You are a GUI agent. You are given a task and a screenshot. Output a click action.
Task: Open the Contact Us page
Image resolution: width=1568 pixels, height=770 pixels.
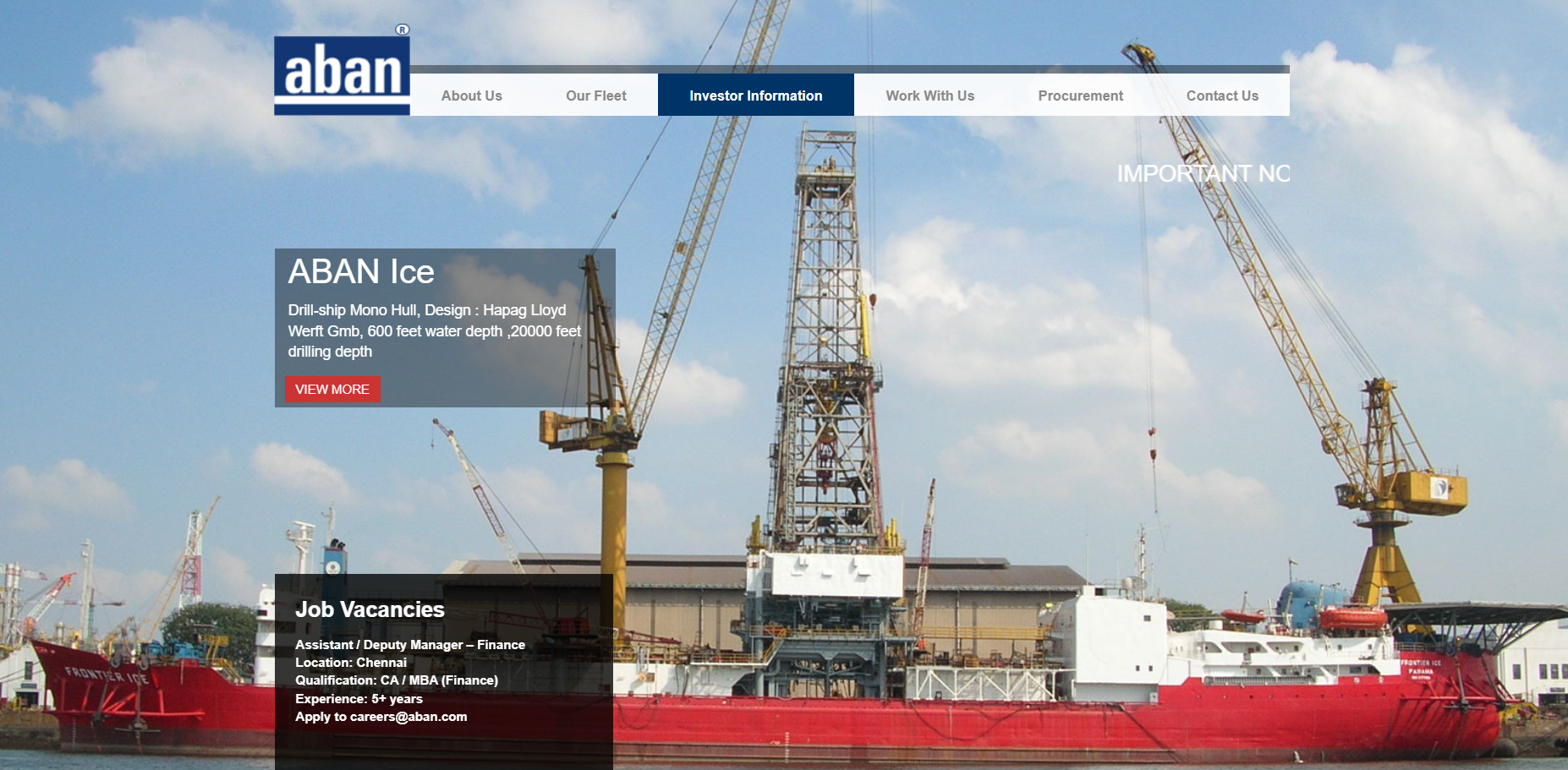click(x=1222, y=96)
